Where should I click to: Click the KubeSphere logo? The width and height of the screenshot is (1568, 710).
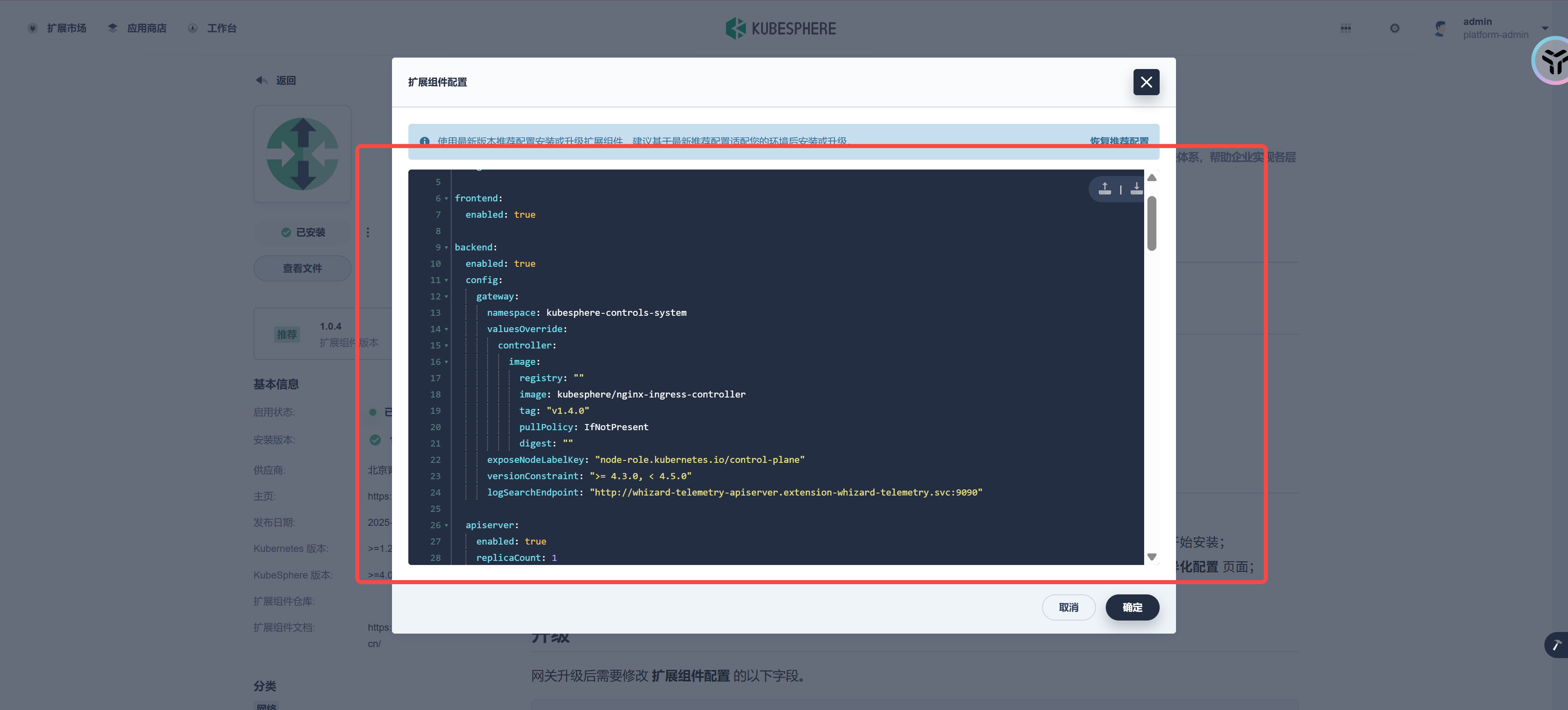[781, 29]
